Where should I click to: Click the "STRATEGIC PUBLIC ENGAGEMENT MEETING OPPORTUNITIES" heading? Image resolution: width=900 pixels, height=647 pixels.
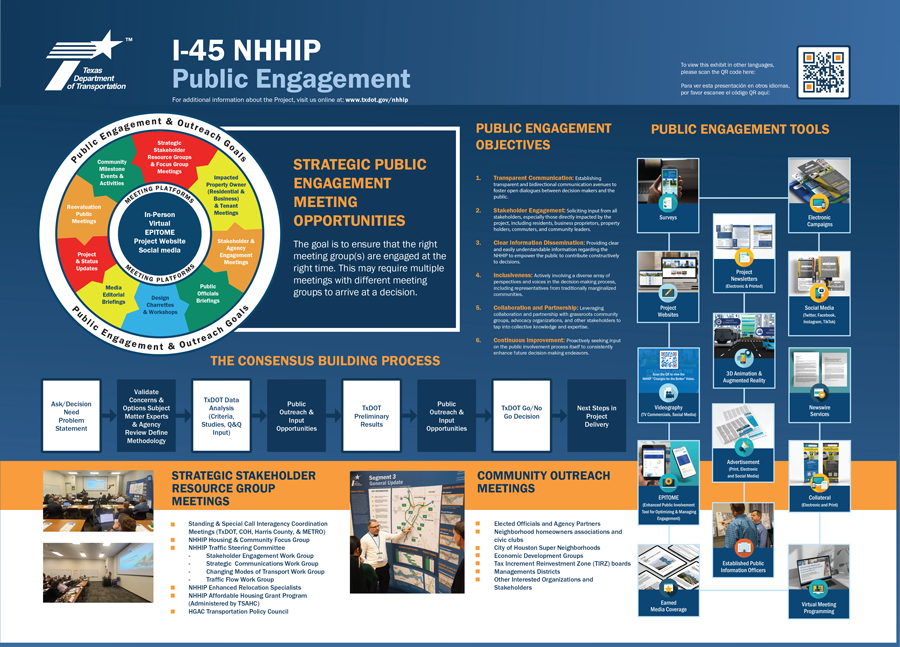tap(360, 192)
